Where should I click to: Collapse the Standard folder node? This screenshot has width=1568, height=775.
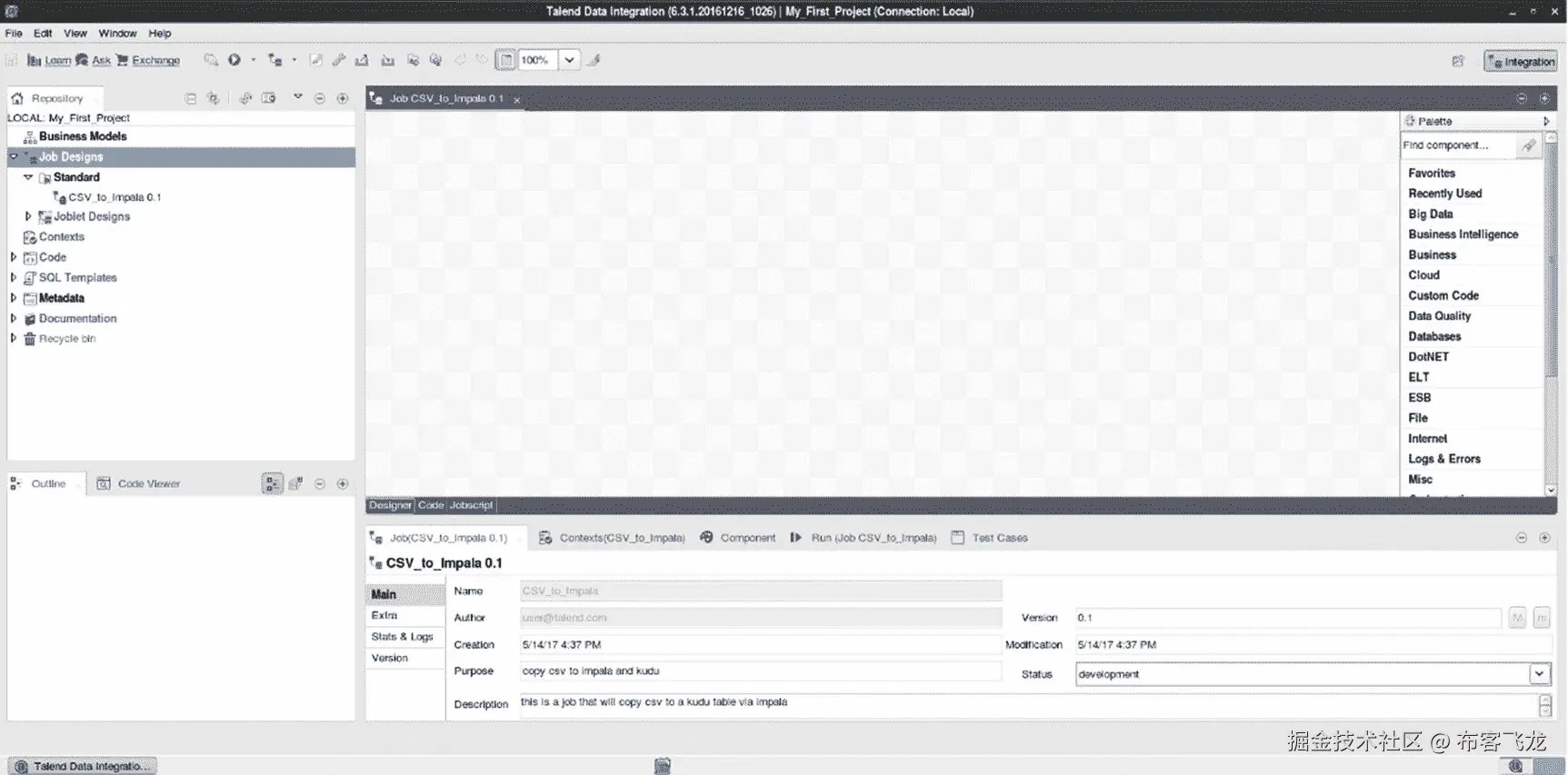pos(28,177)
